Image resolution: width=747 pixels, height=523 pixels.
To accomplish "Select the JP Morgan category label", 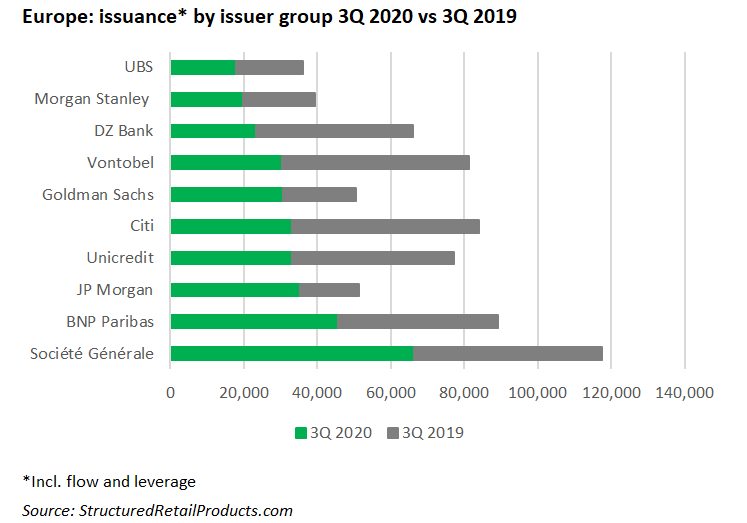I will [x=114, y=290].
